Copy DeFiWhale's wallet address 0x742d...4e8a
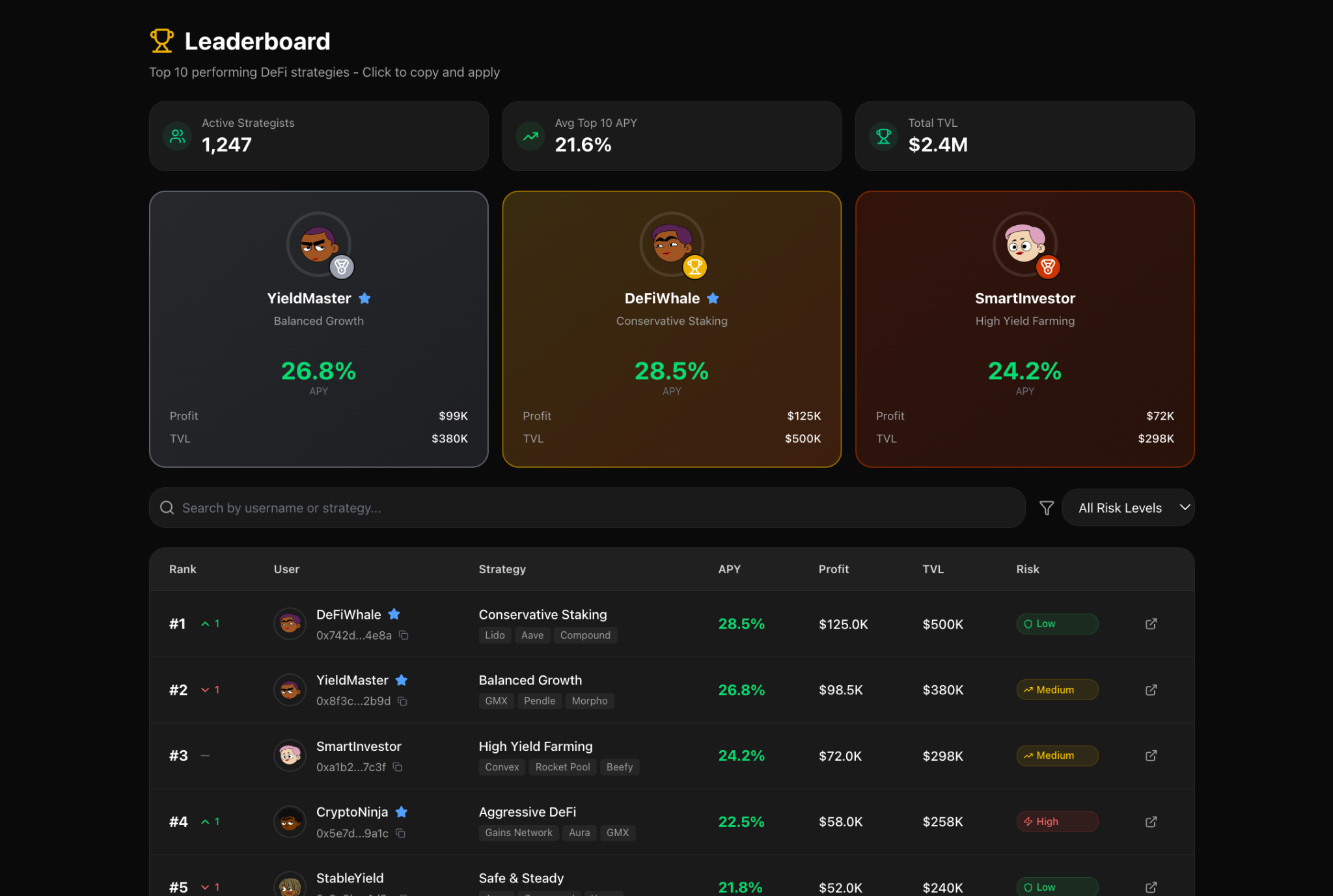 point(404,635)
